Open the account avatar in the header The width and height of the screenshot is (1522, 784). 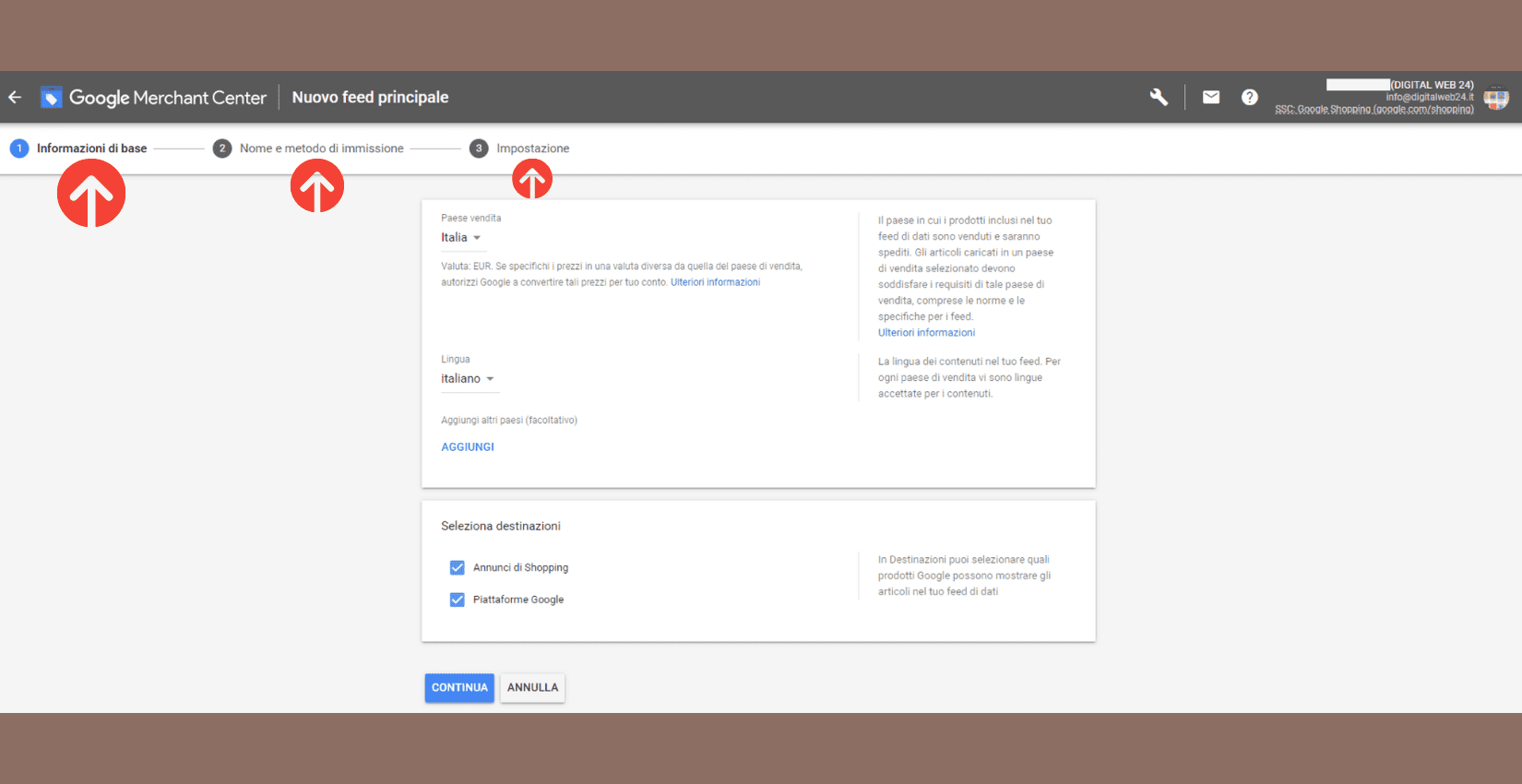[1496, 97]
